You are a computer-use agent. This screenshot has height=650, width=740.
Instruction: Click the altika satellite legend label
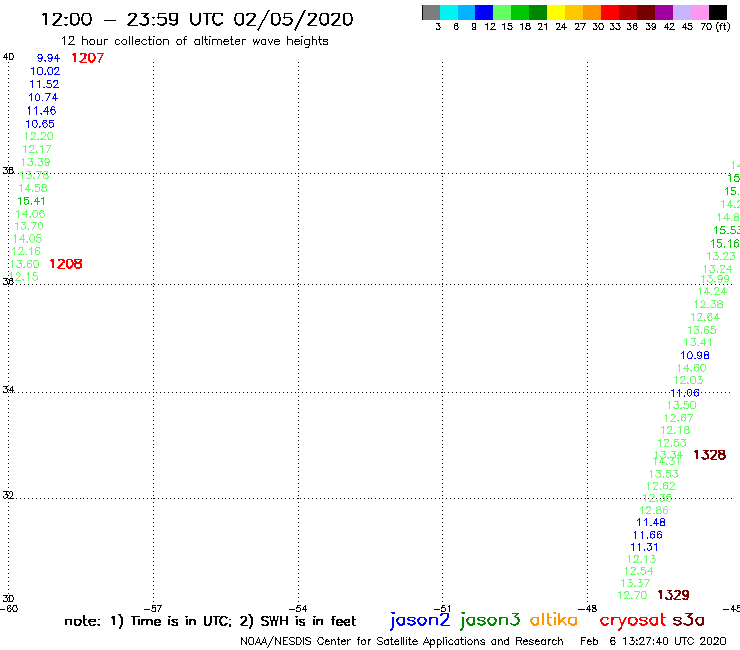[554, 620]
